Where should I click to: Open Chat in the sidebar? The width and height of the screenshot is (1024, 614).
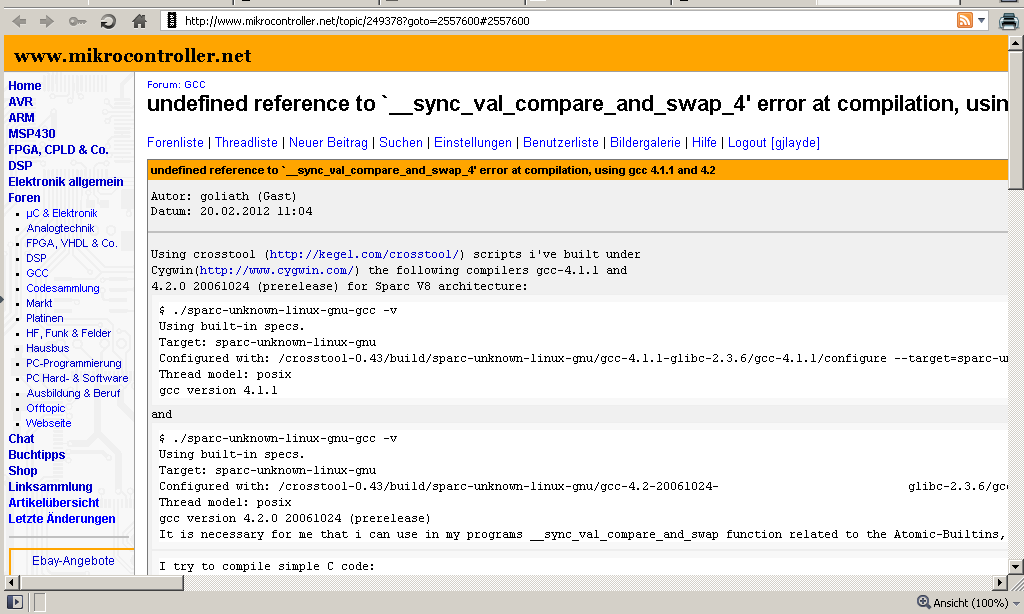[x=21, y=439]
